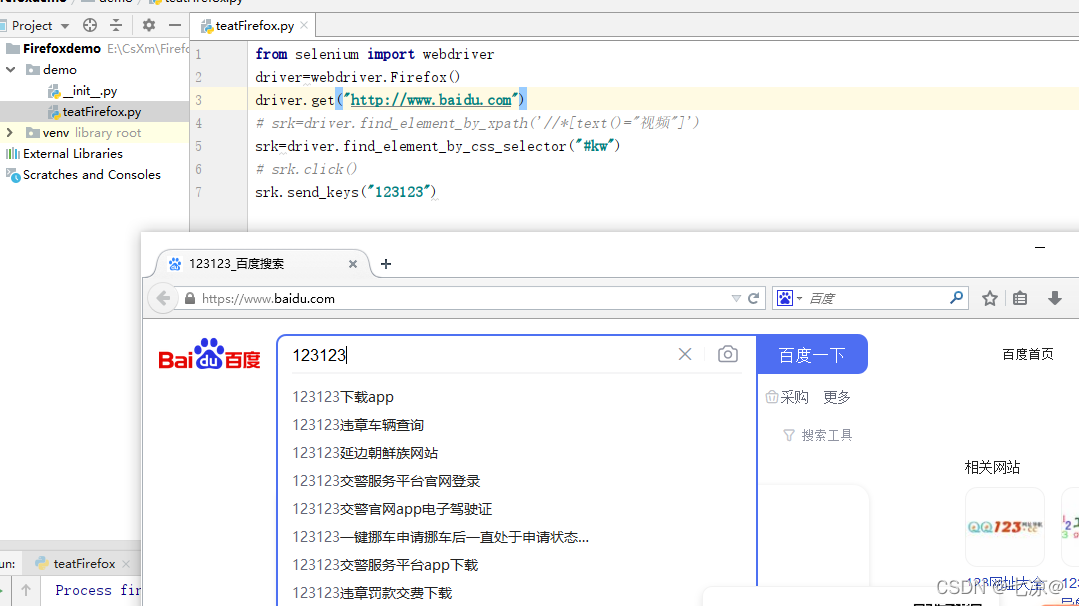
Task: Open the Project view dropdown
Action: 65,26
